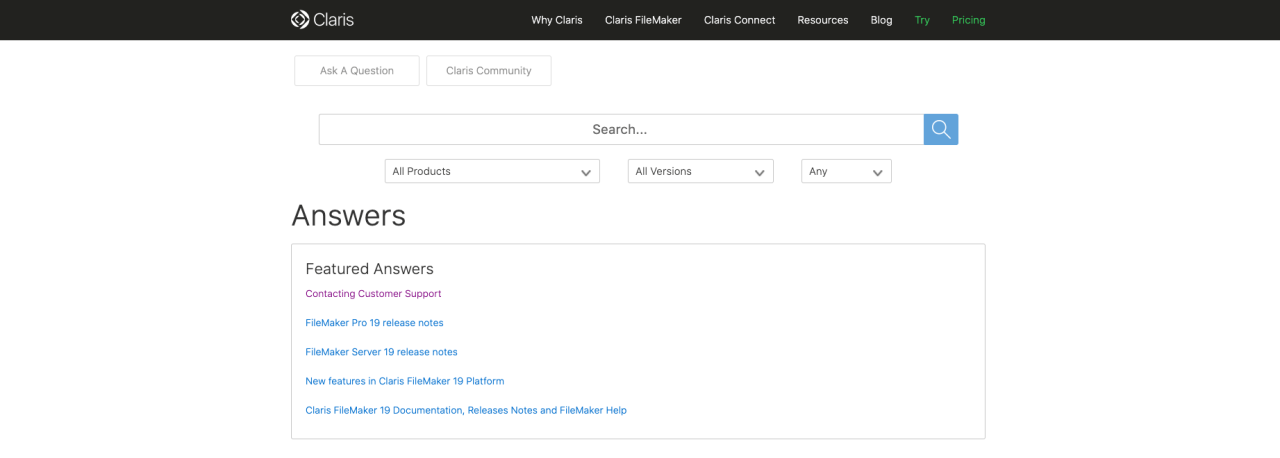Visit the Blog page from header

[x=881, y=20]
